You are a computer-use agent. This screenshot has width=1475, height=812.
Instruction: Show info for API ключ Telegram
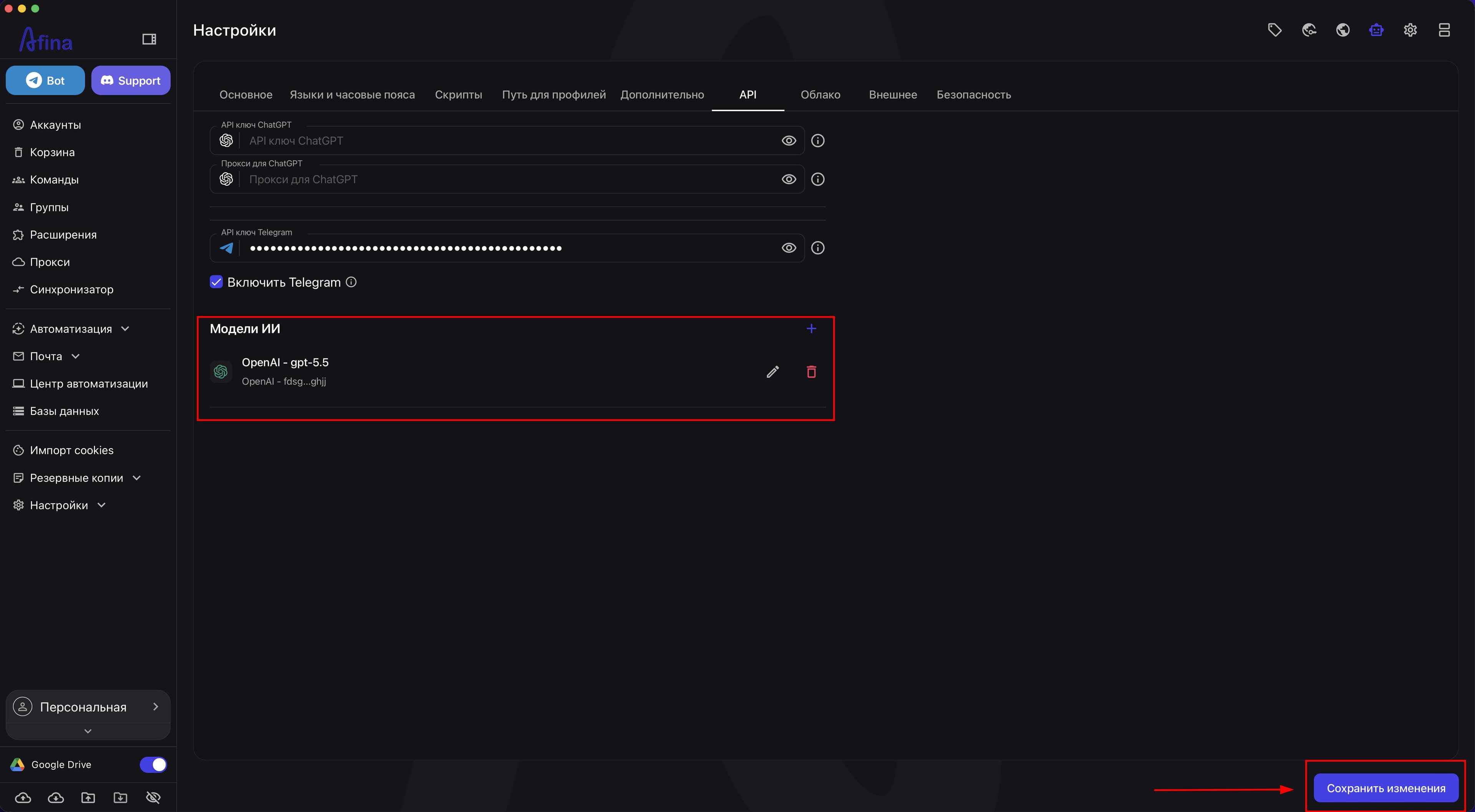pos(818,247)
